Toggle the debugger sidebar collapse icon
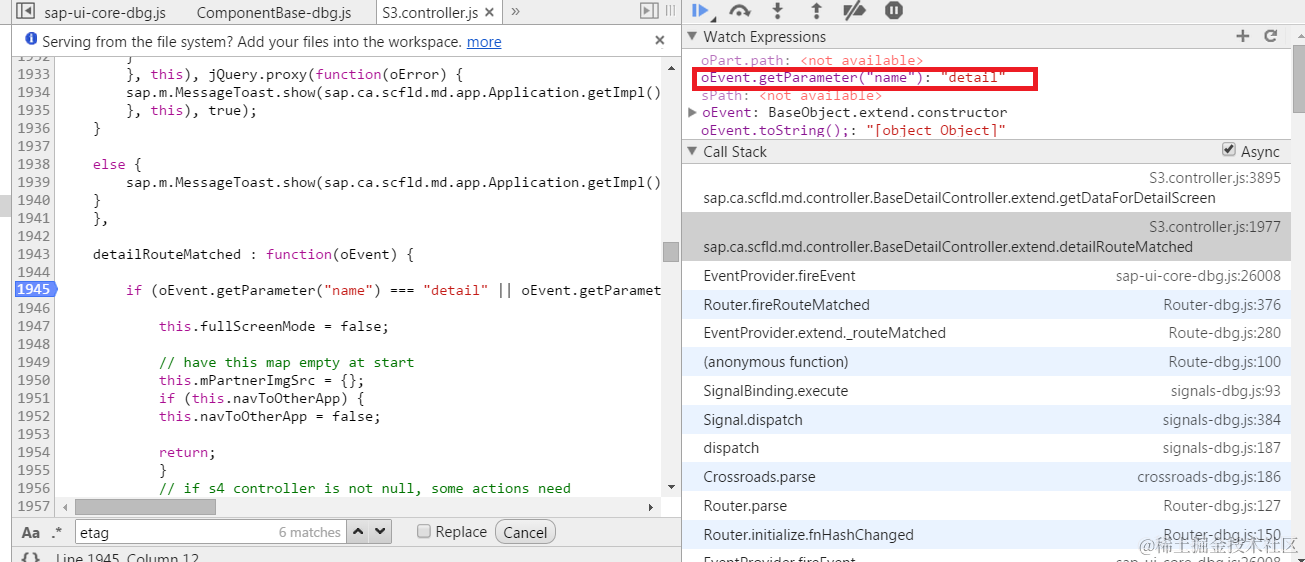The image size is (1305, 562). pos(649,11)
